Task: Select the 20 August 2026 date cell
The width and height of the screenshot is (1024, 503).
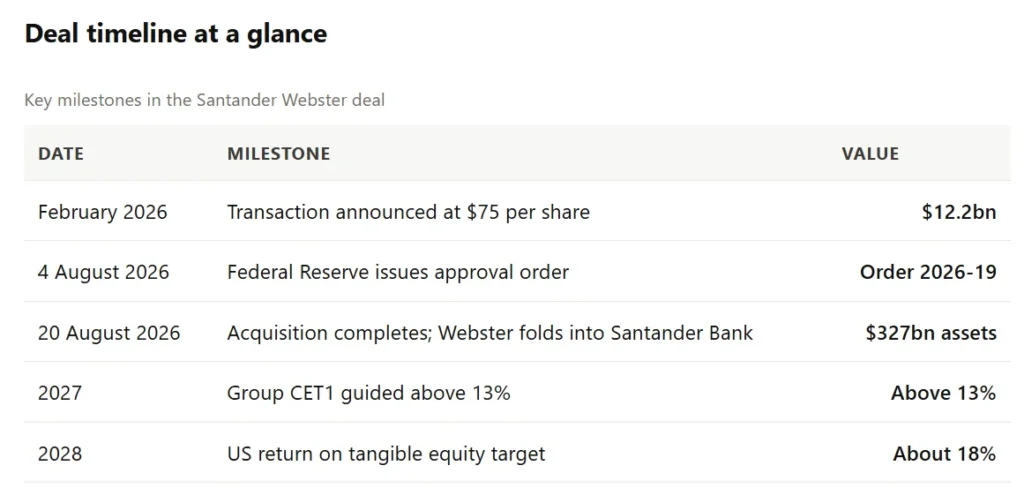Action: click(x=109, y=333)
